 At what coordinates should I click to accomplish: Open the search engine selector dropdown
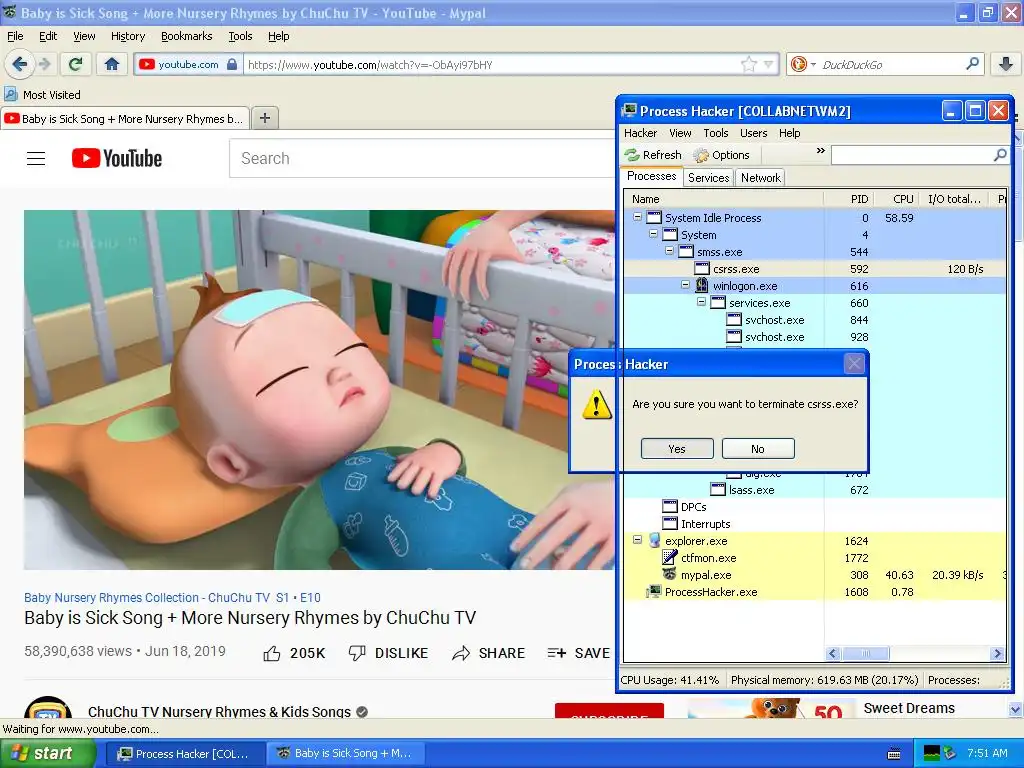pos(802,64)
